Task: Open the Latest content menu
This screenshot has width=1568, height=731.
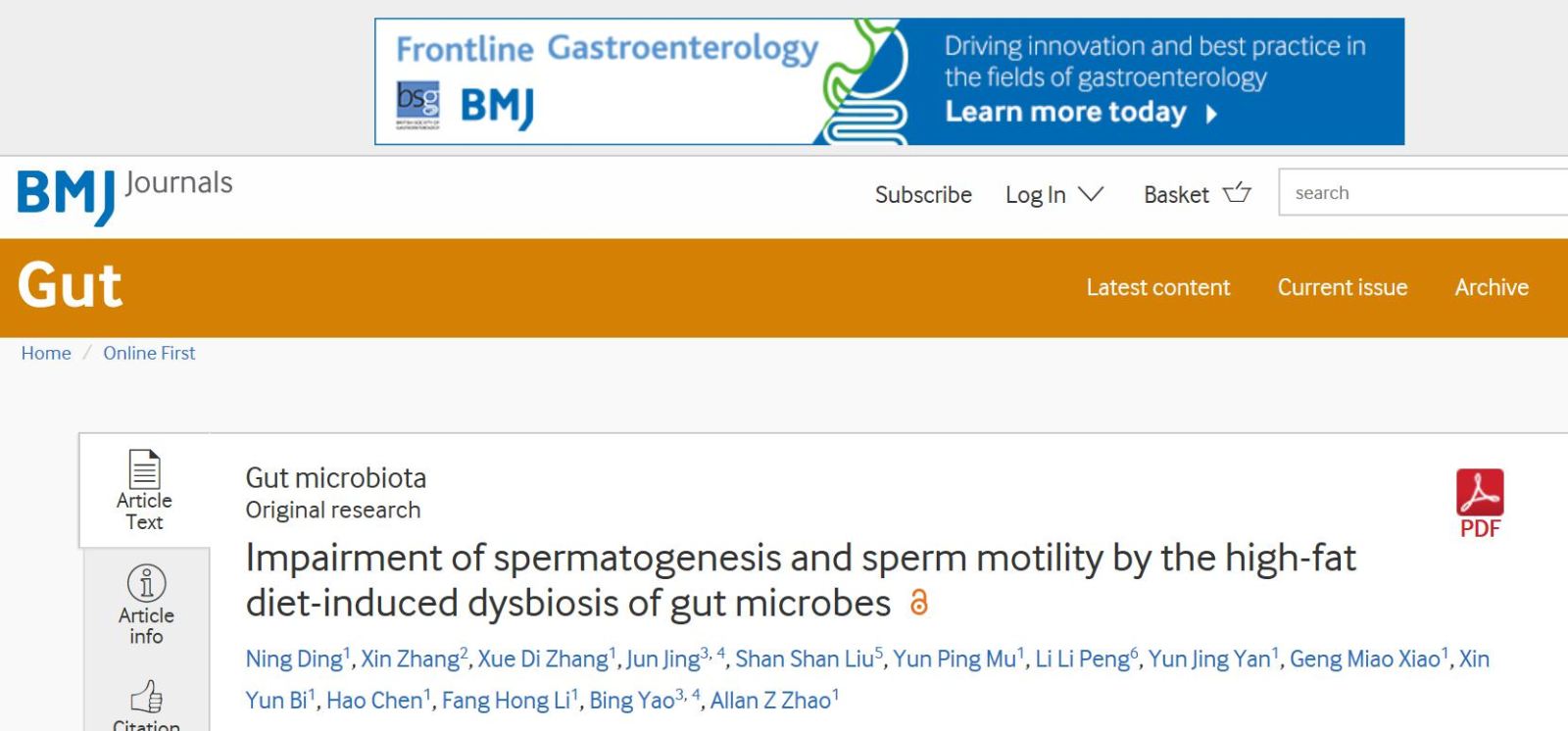Action: 1157,287
